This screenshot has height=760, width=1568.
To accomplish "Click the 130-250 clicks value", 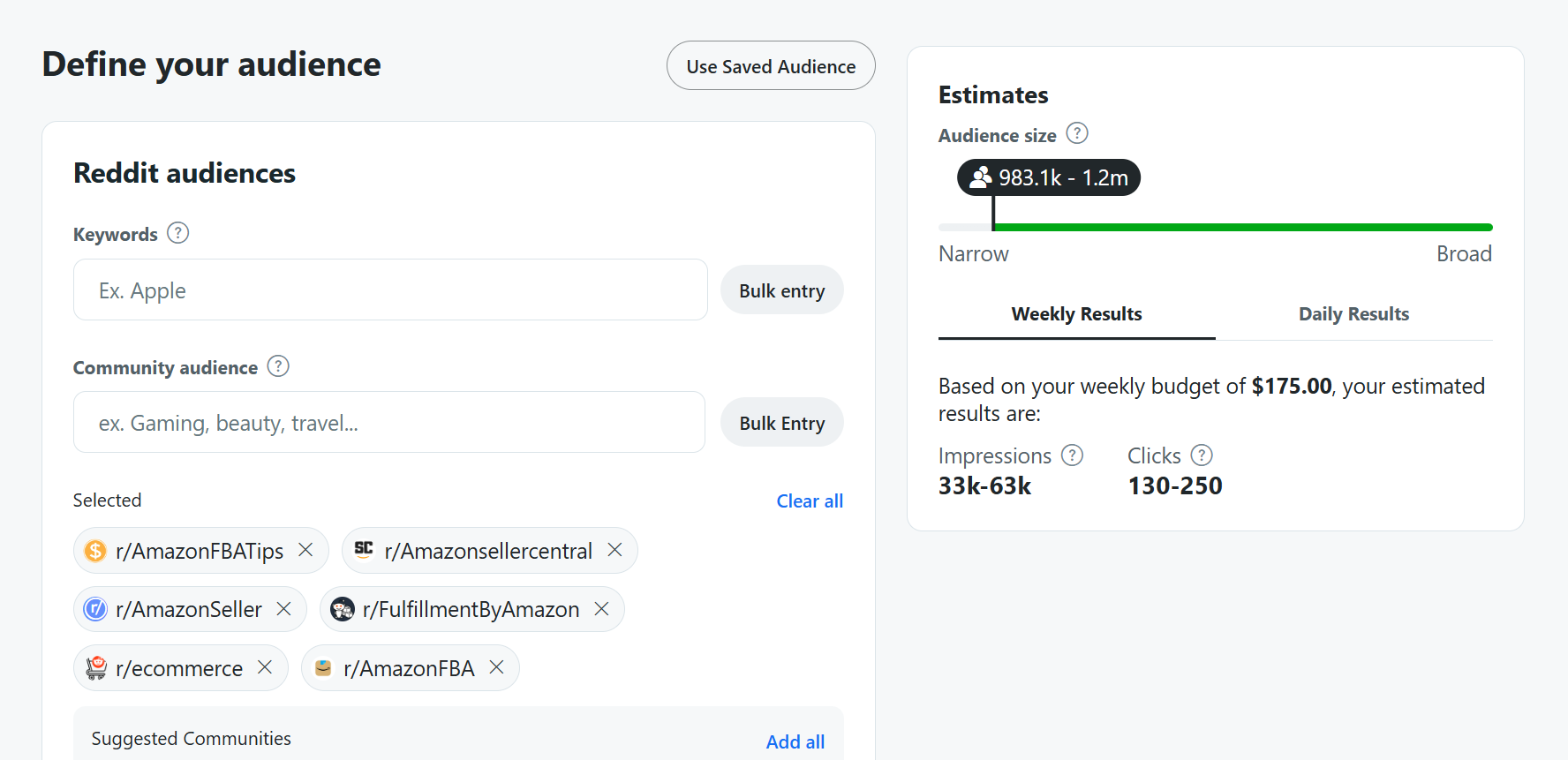I will tap(1175, 485).
